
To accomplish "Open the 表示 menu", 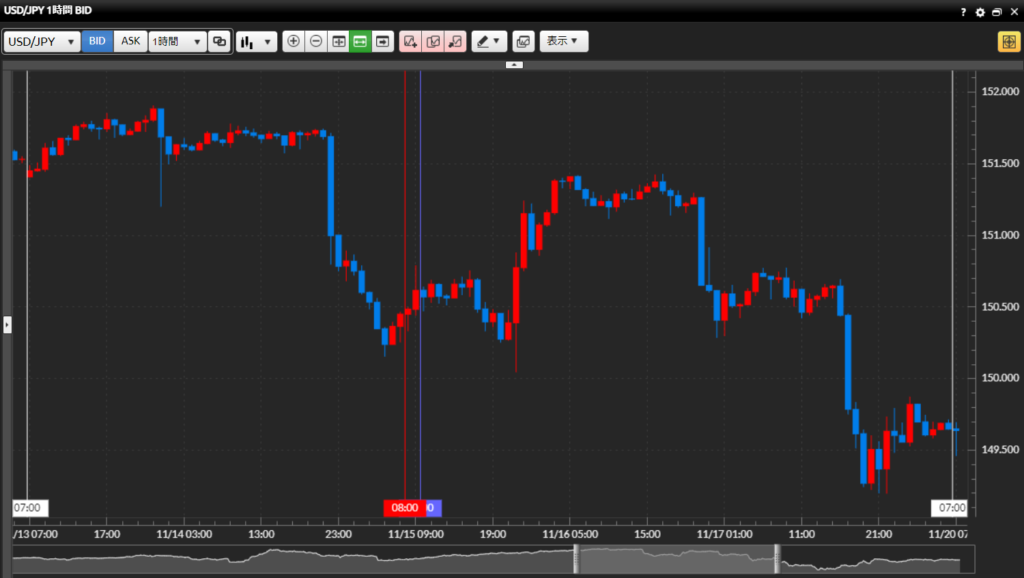I will pyautogui.click(x=564, y=42).
